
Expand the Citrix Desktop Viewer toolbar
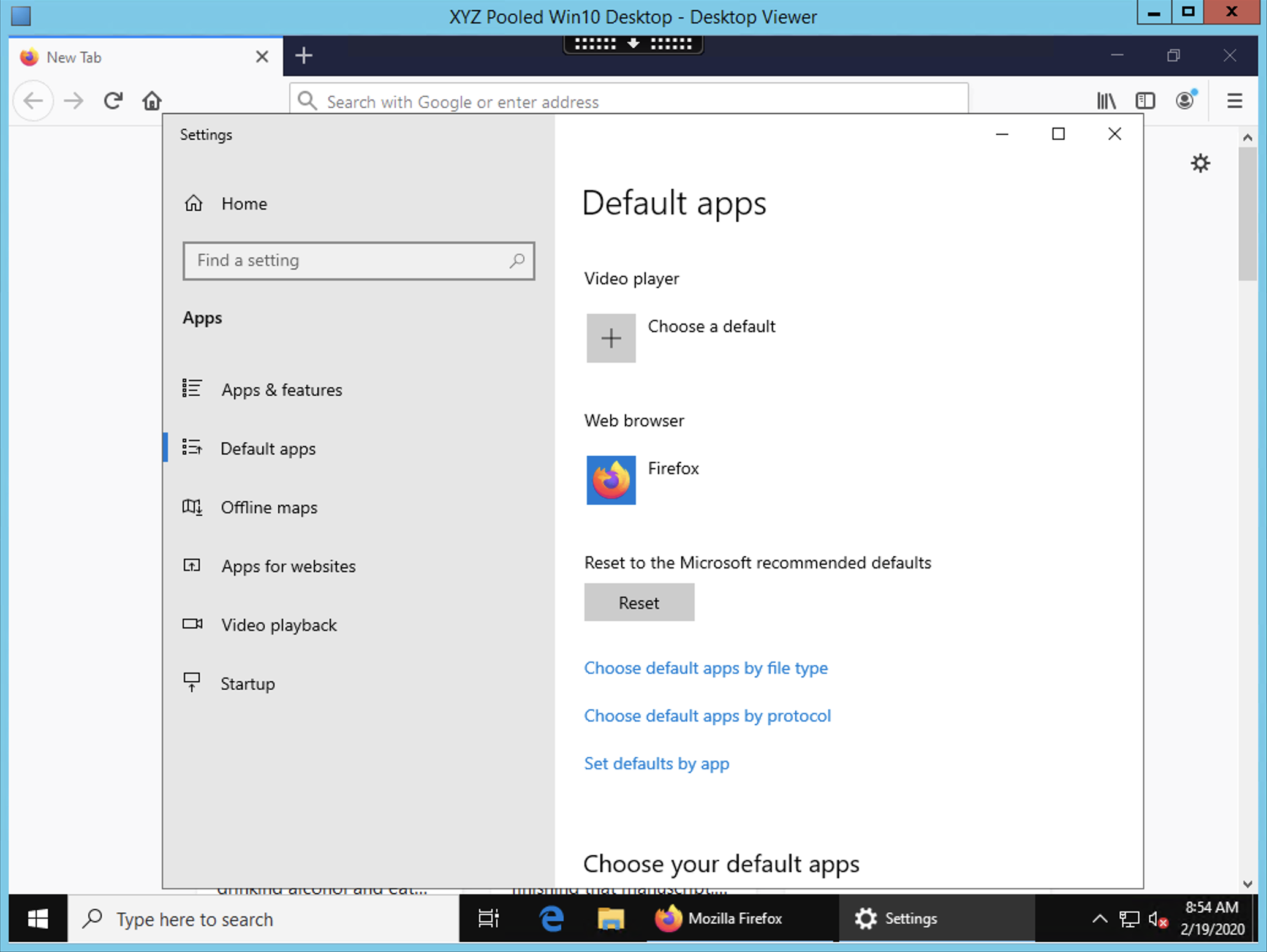[633, 44]
